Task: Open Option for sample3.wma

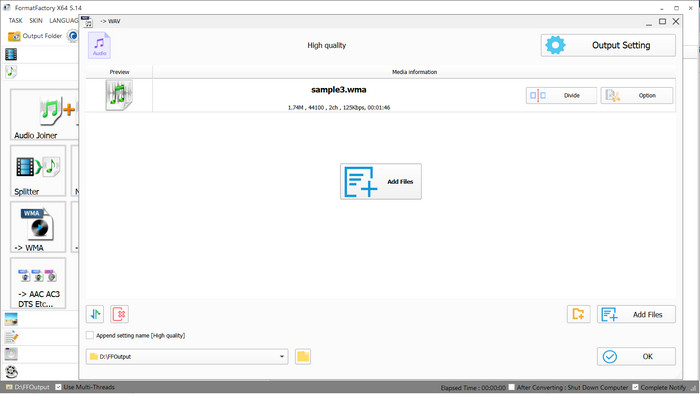Action: tap(637, 95)
